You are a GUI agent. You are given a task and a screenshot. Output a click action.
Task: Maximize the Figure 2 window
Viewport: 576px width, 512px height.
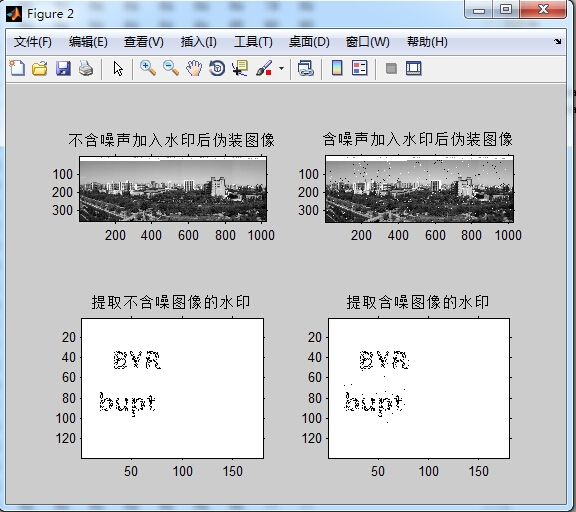[x=506, y=10]
